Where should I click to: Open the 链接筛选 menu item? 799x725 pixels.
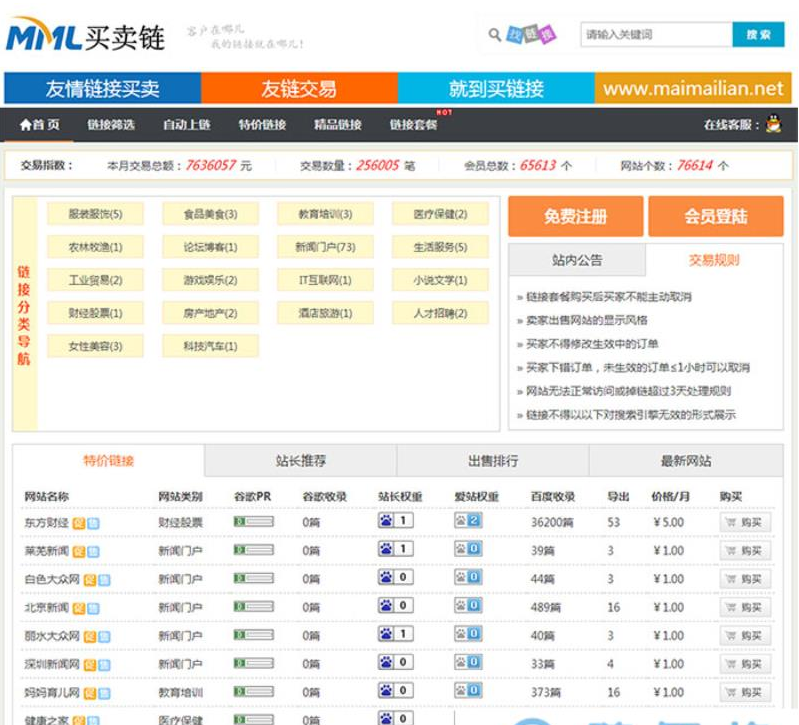tap(110, 125)
